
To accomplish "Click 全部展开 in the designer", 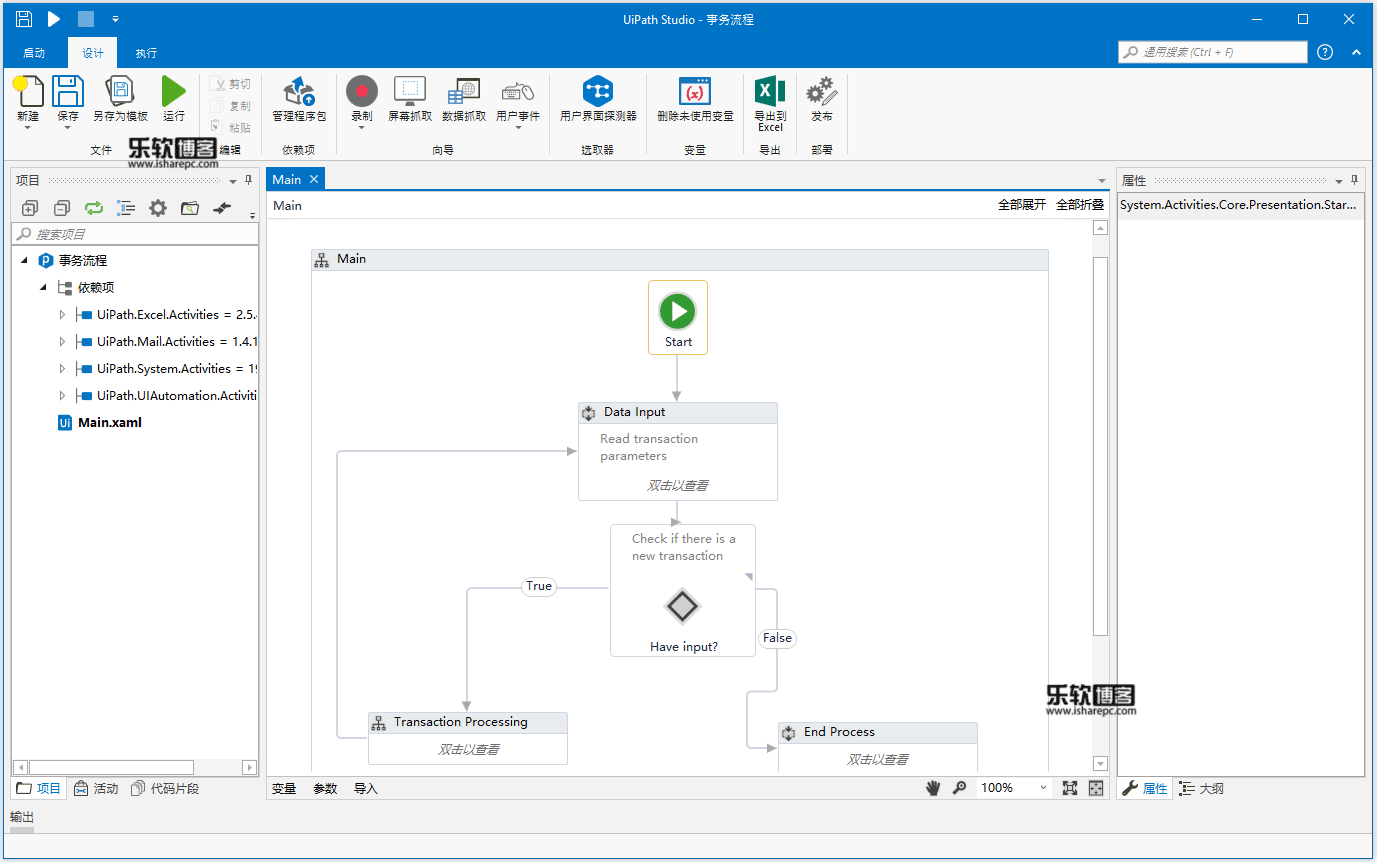I will [x=1022, y=205].
